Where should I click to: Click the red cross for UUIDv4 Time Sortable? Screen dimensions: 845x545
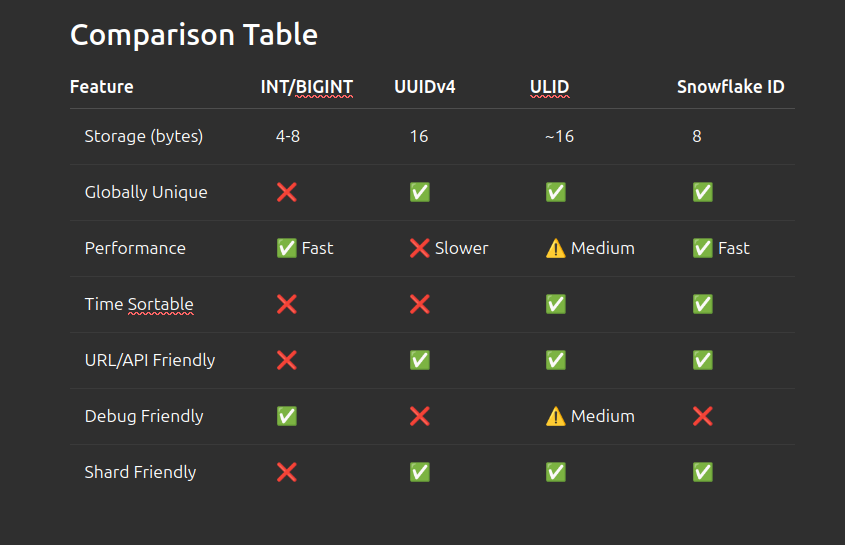point(420,304)
